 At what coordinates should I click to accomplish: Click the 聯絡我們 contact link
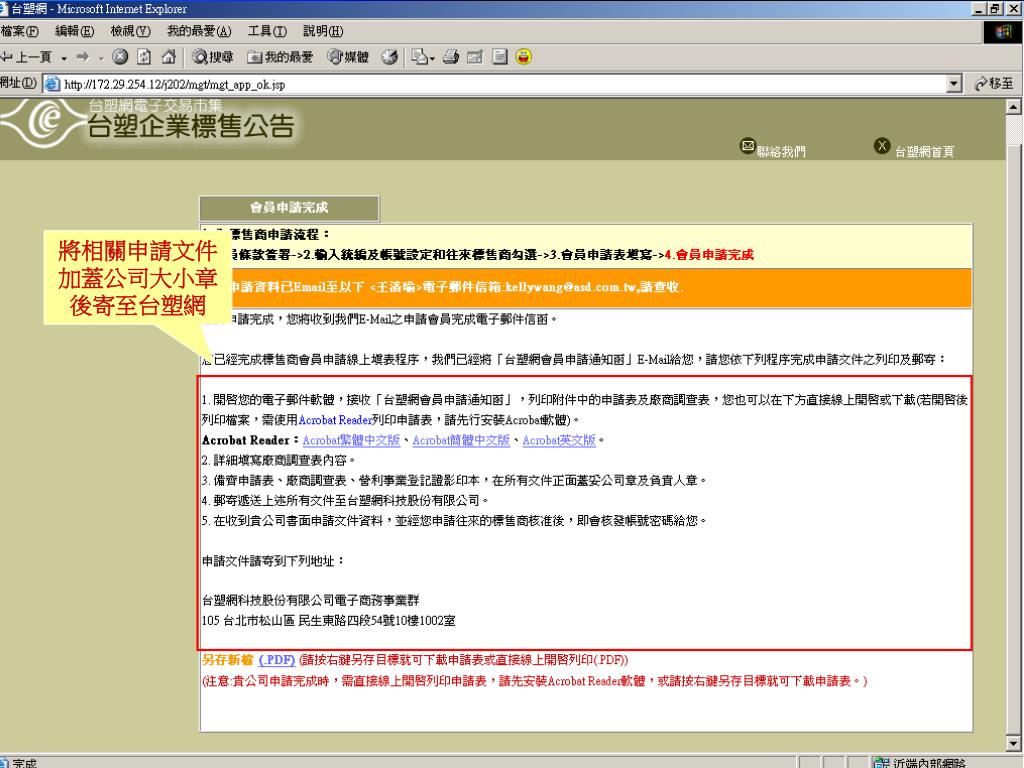781,152
